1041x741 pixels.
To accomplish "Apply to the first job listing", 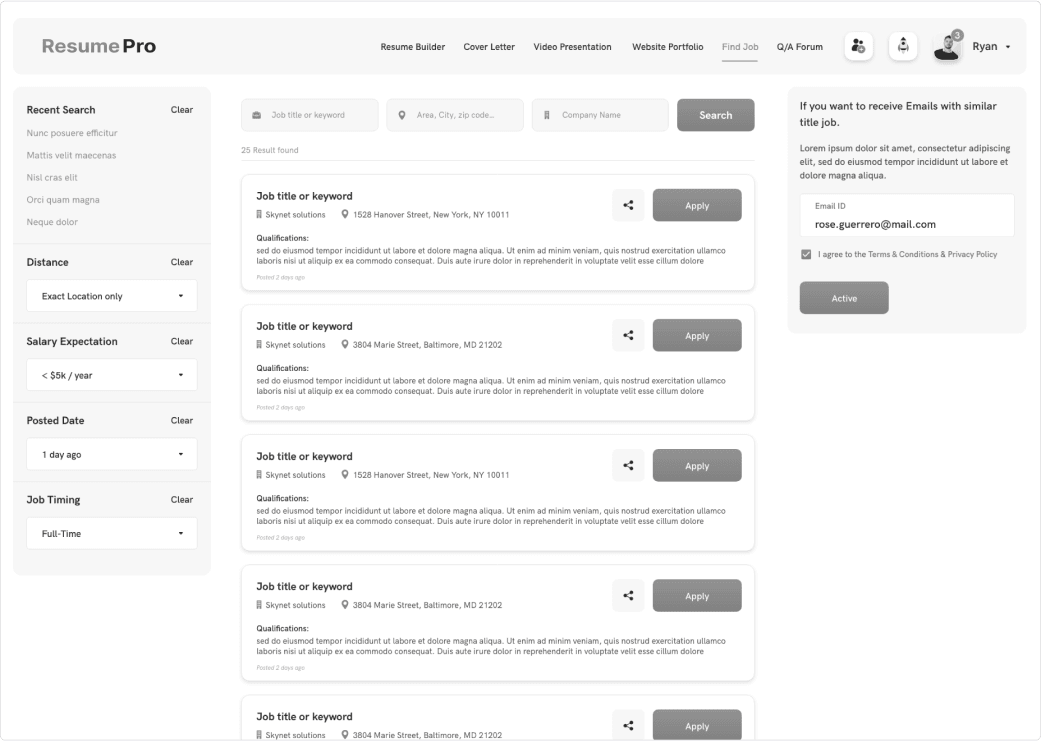I will (x=697, y=204).
